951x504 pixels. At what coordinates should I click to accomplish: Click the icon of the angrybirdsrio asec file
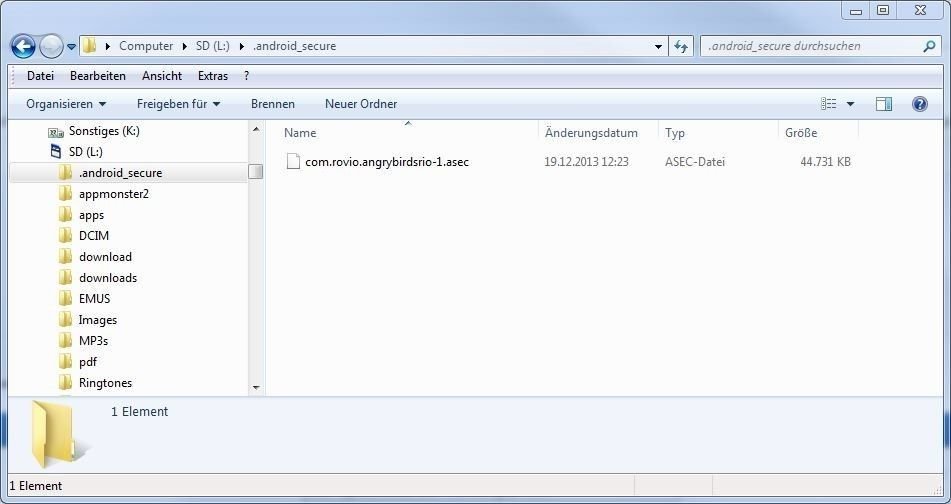293,162
